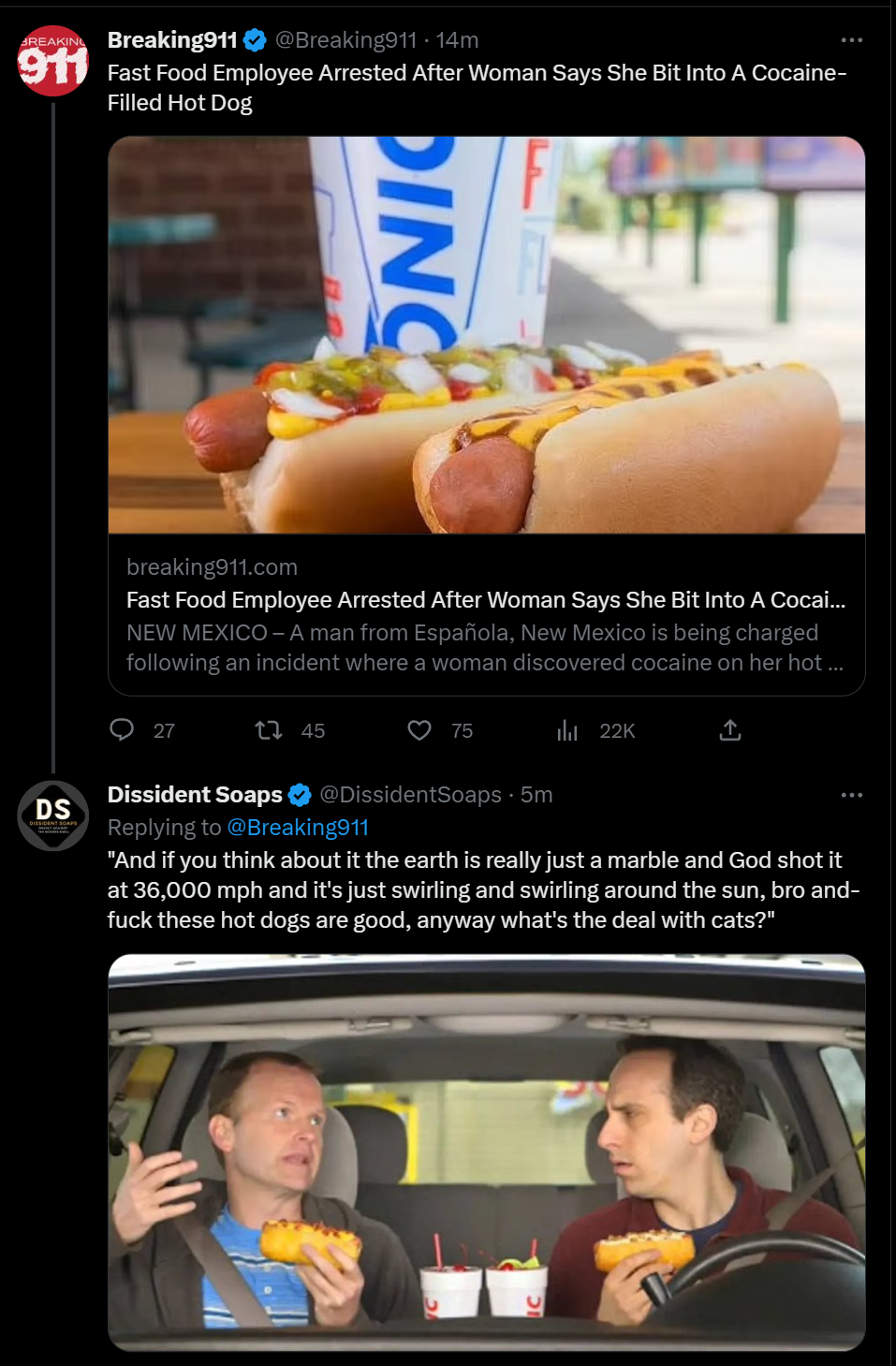Open the breaking911.com article link card headline
This screenshot has height=1366, width=896.
485,600
